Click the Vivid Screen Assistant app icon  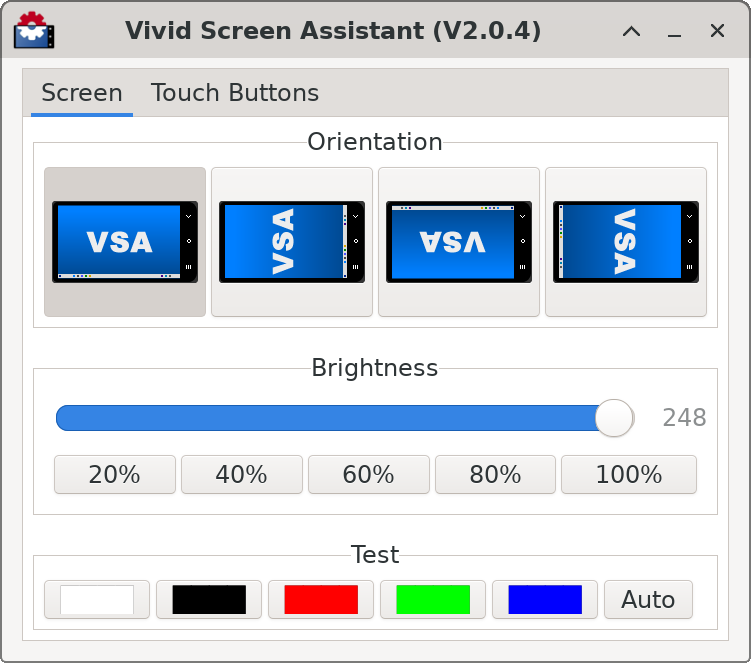pos(33,31)
